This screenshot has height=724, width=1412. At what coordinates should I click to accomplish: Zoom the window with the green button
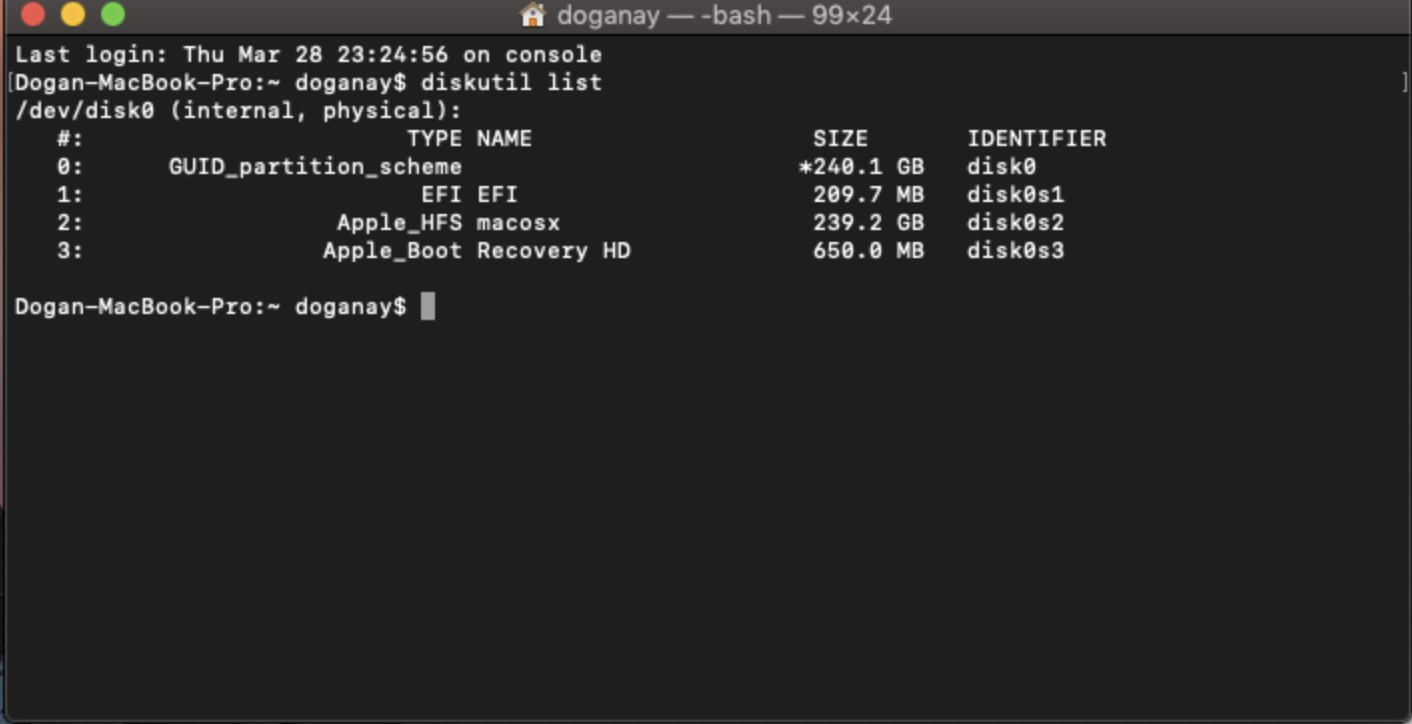(x=113, y=15)
